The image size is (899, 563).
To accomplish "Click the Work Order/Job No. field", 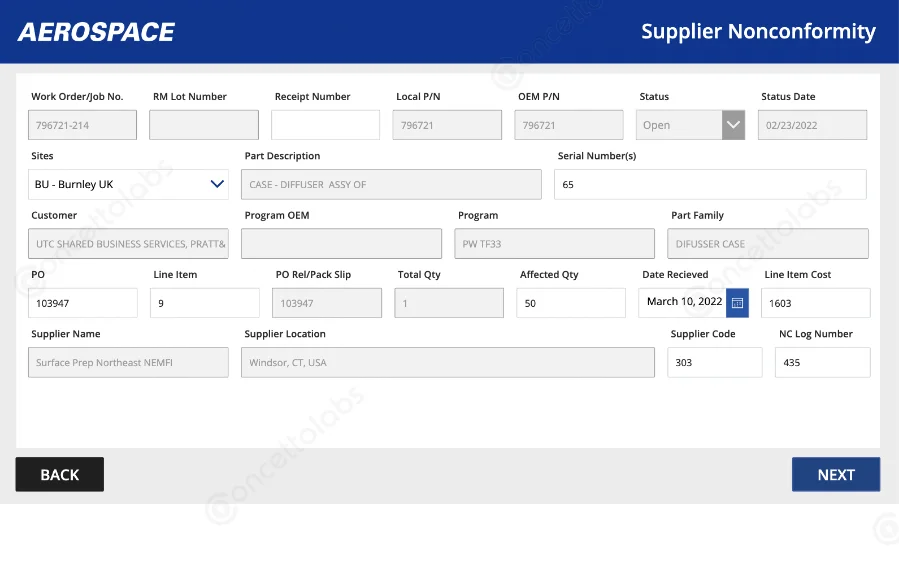I will (83, 125).
